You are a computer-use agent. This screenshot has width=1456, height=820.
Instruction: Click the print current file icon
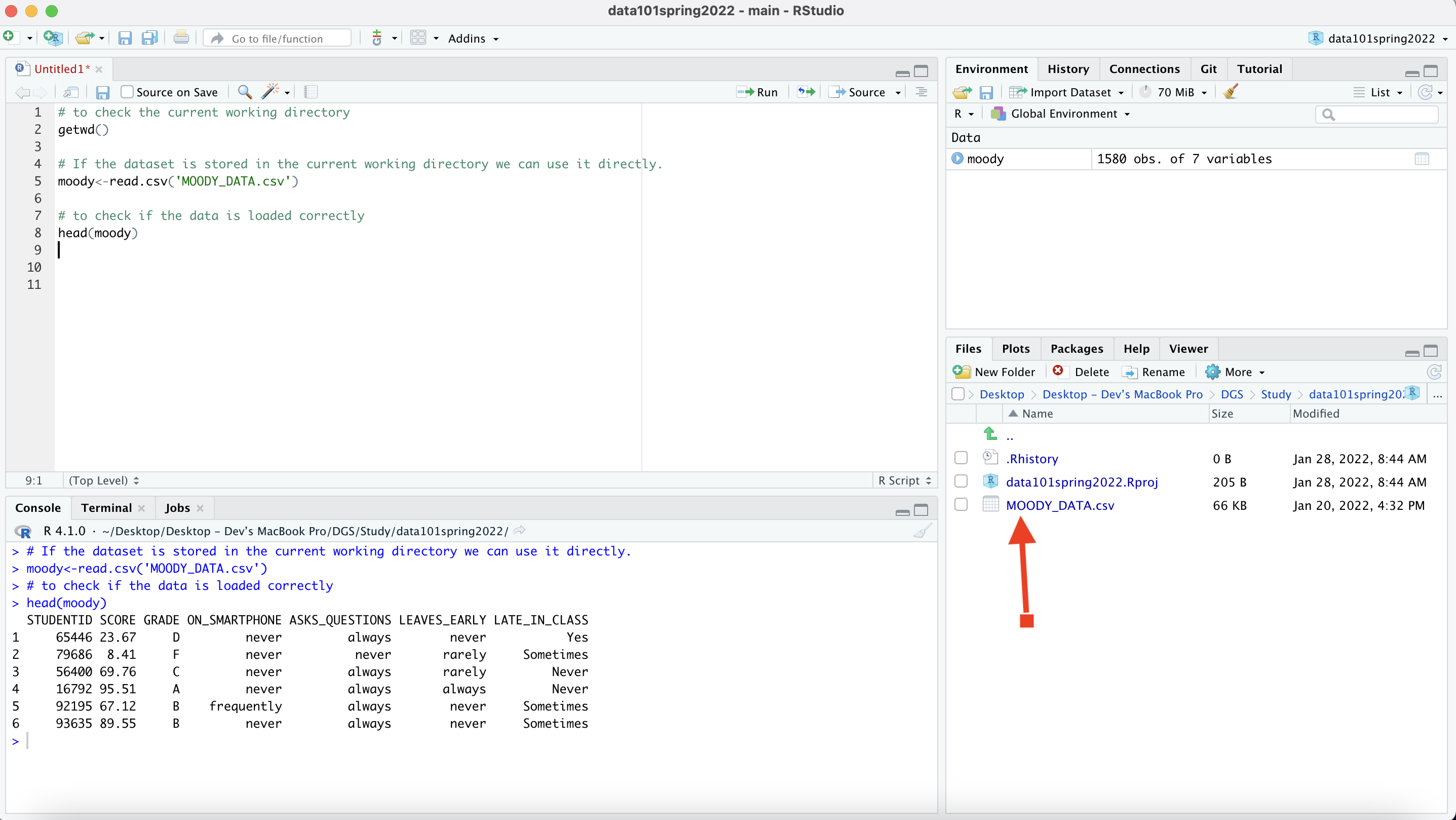pyautogui.click(x=181, y=39)
